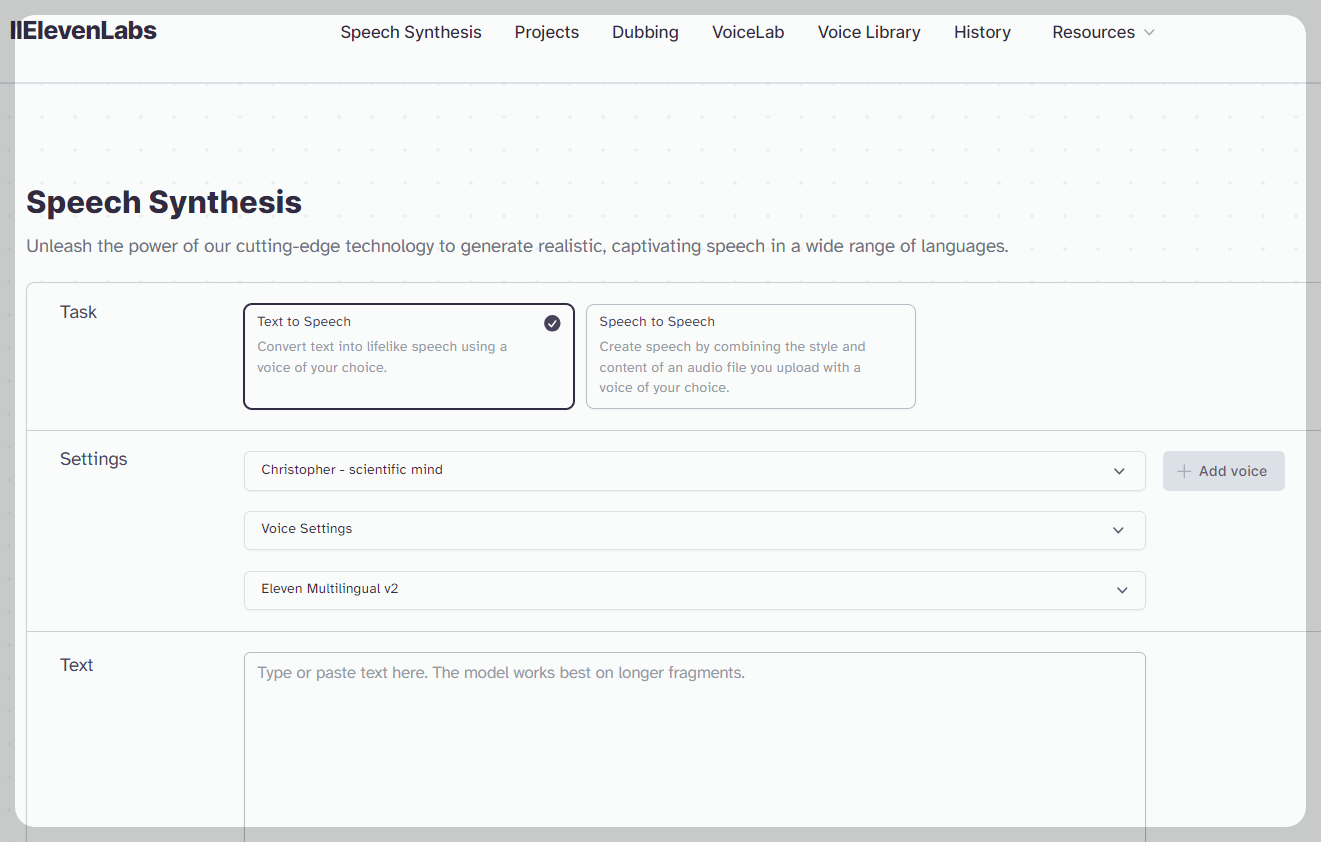1321x842 pixels.
Task: Click the ElevenLabs logo
Action: (x=83, y=31)
